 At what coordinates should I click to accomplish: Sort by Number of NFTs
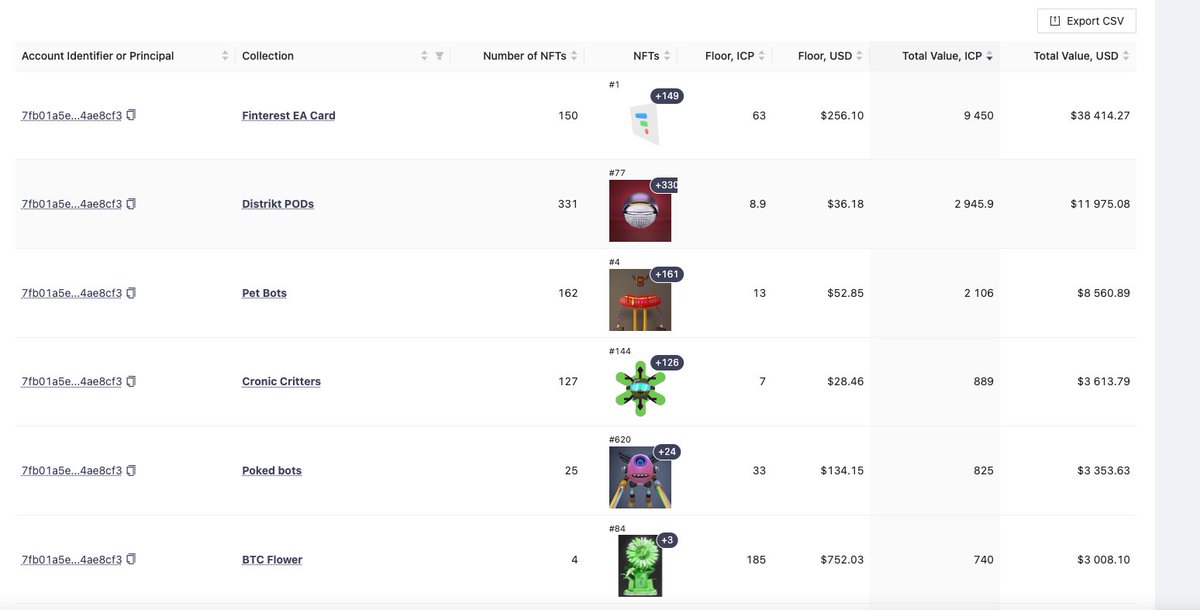[574, 56]
